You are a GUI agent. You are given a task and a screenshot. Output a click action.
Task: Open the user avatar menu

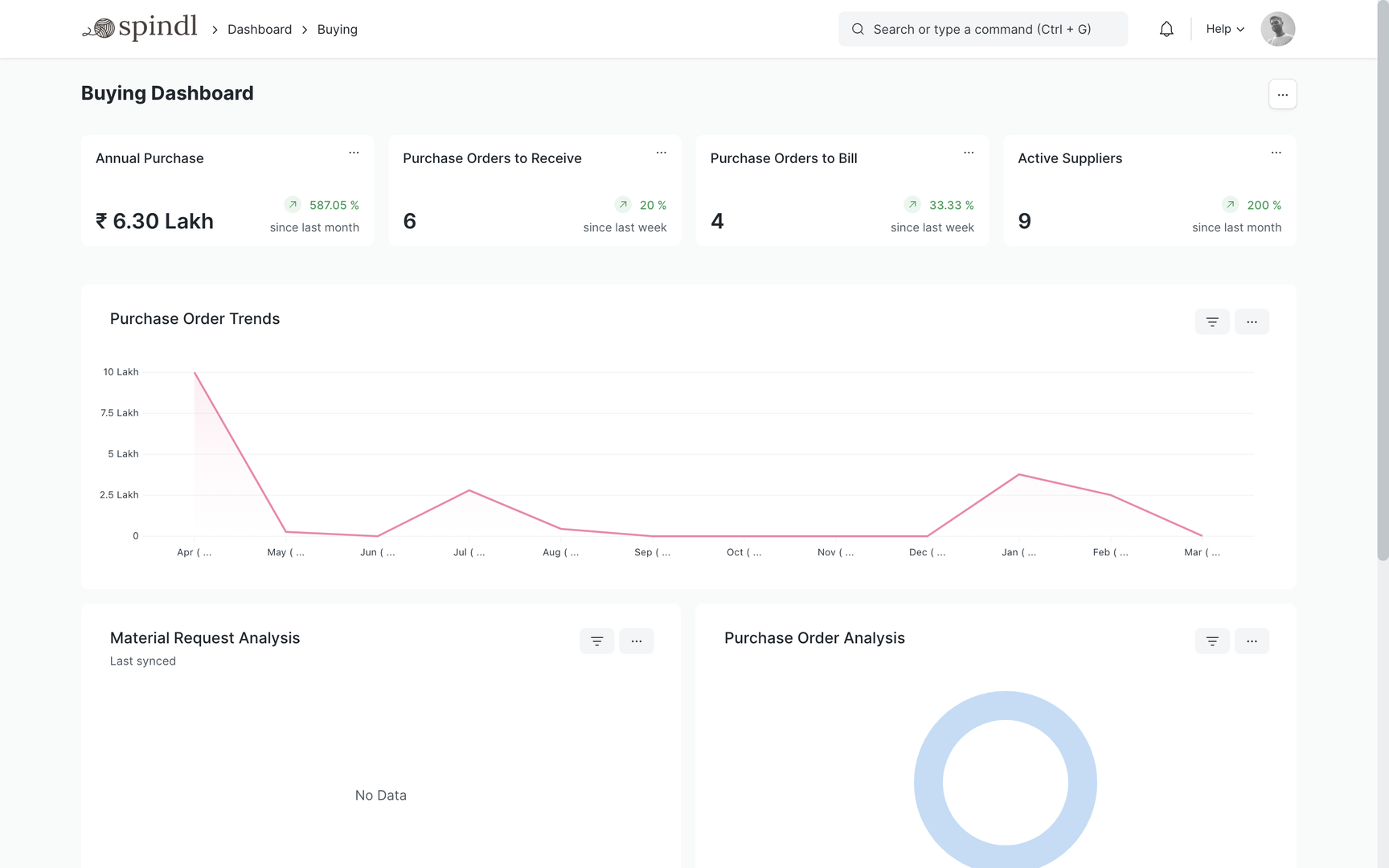point(1277,29)
